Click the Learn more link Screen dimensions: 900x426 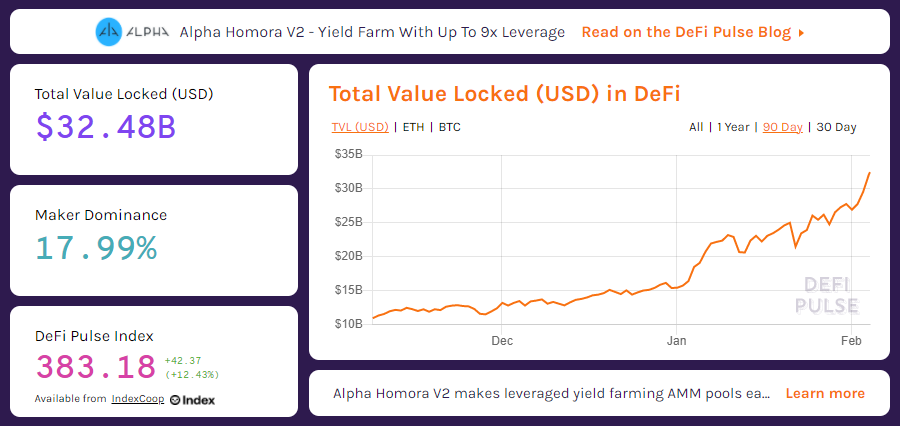tap(825, 394)
